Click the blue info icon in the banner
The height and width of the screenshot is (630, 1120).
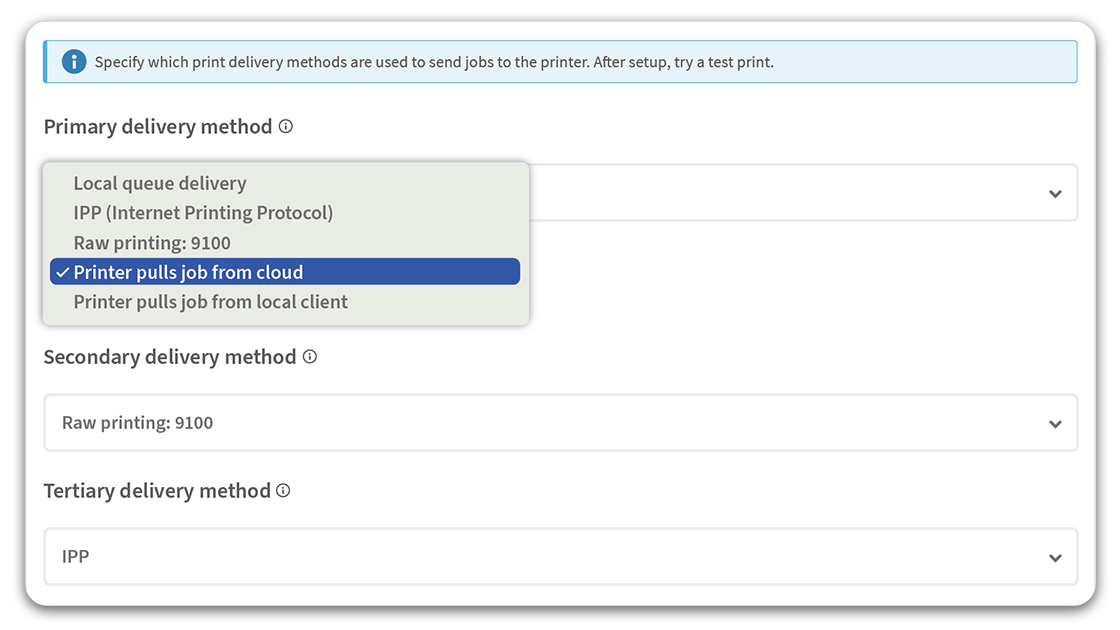[74, 62]
